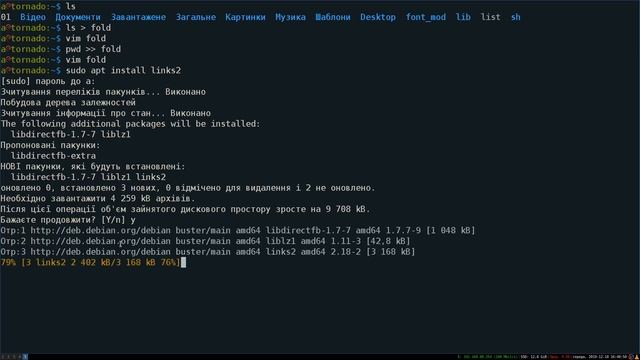The height and width of the screenshot is (360, 640).
Task: Click the tray icon at status bar's end
Action: click(x=636, y=357)
